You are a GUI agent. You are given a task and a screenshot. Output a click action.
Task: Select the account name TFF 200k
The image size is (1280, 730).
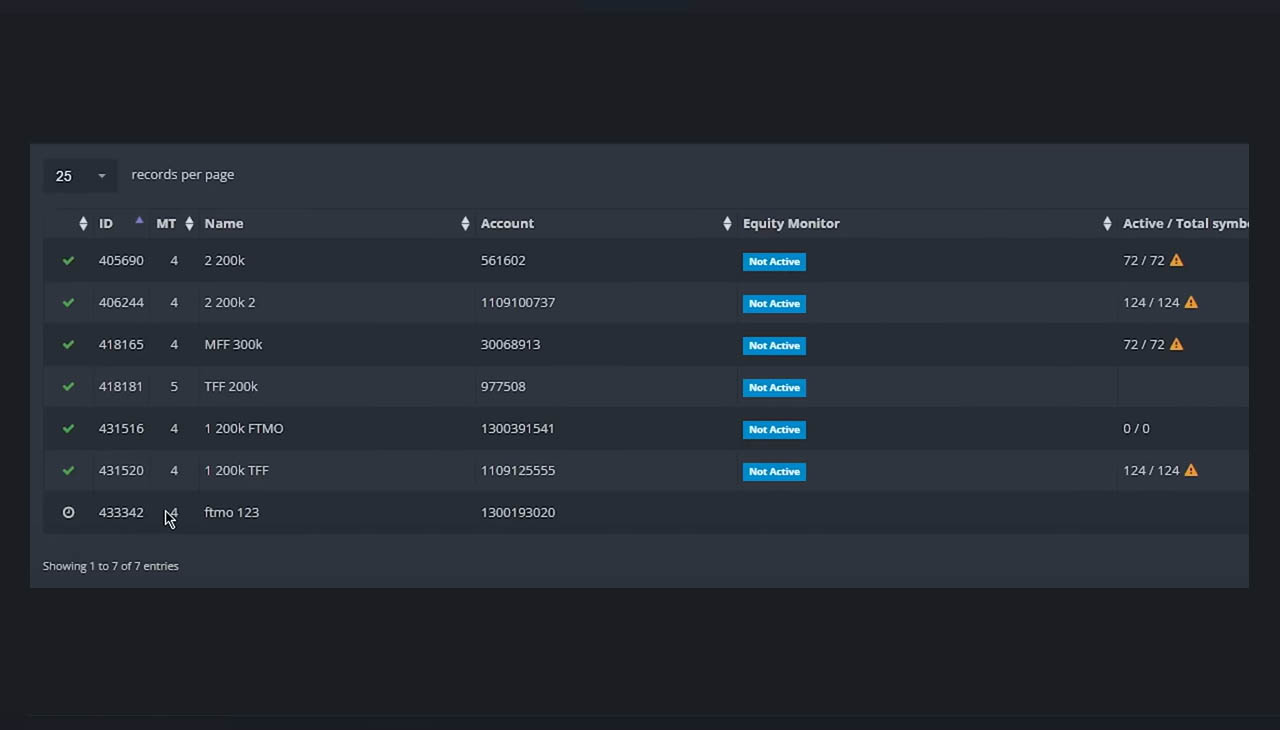pyautogui.click(x=231, y=386)
